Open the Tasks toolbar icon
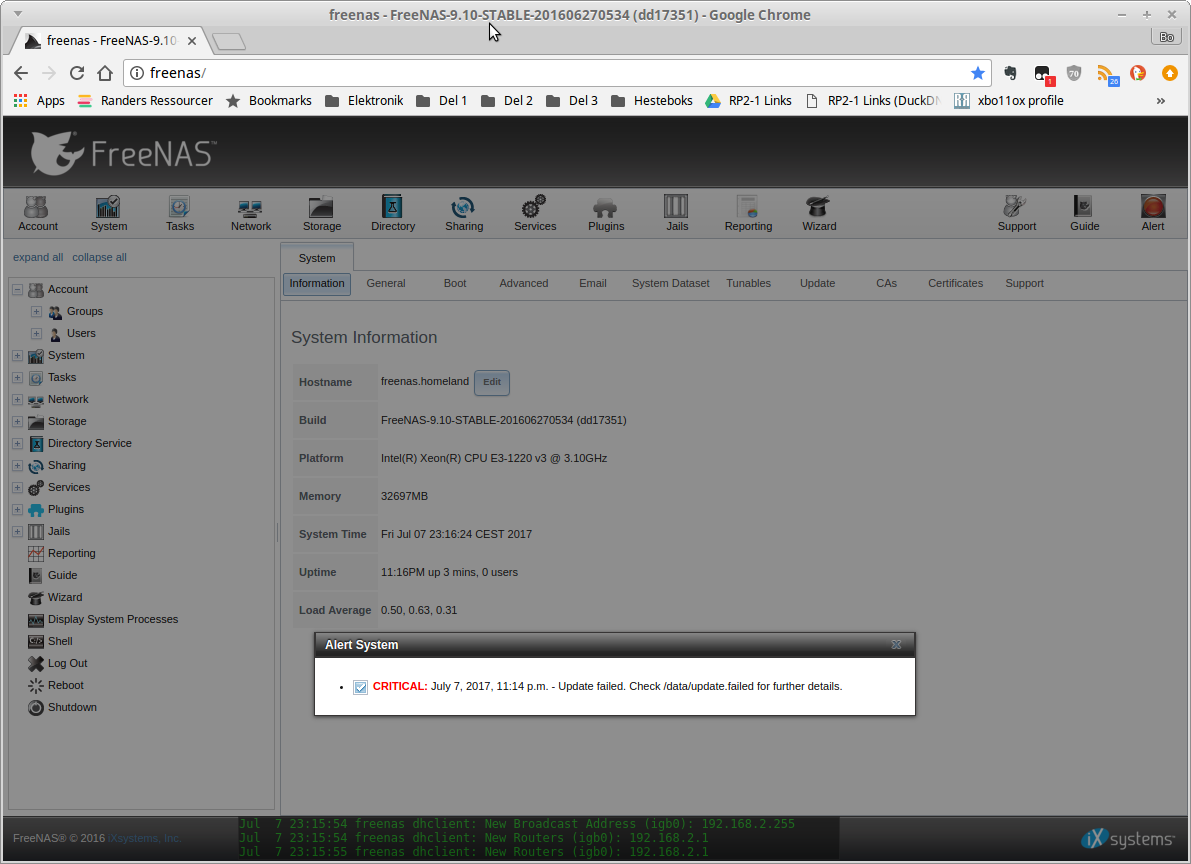Screen dimensions: 1191x864 tap(180, 214)
